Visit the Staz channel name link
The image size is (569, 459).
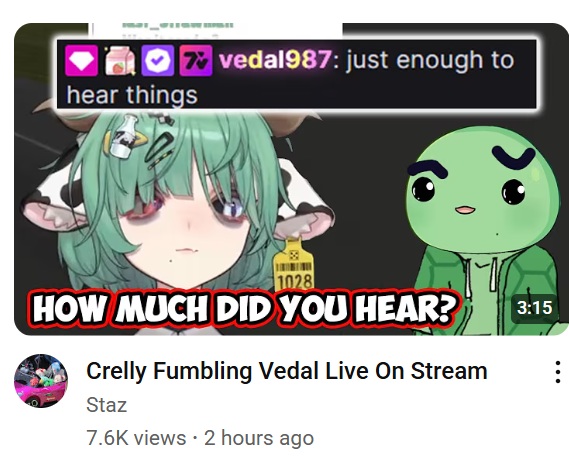tap(106, 405)
